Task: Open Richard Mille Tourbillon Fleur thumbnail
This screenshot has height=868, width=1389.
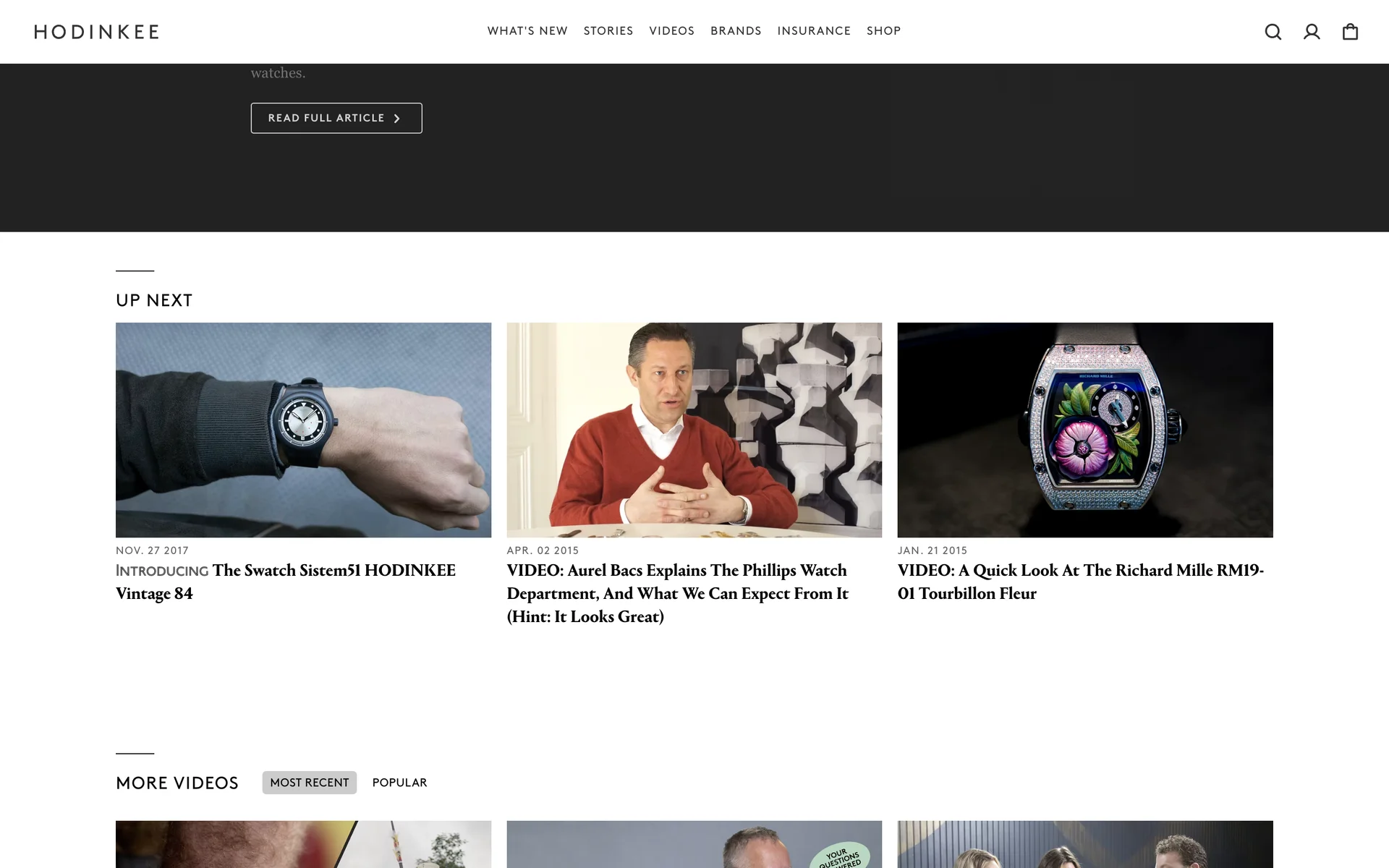Action: tap(1084, 430)
